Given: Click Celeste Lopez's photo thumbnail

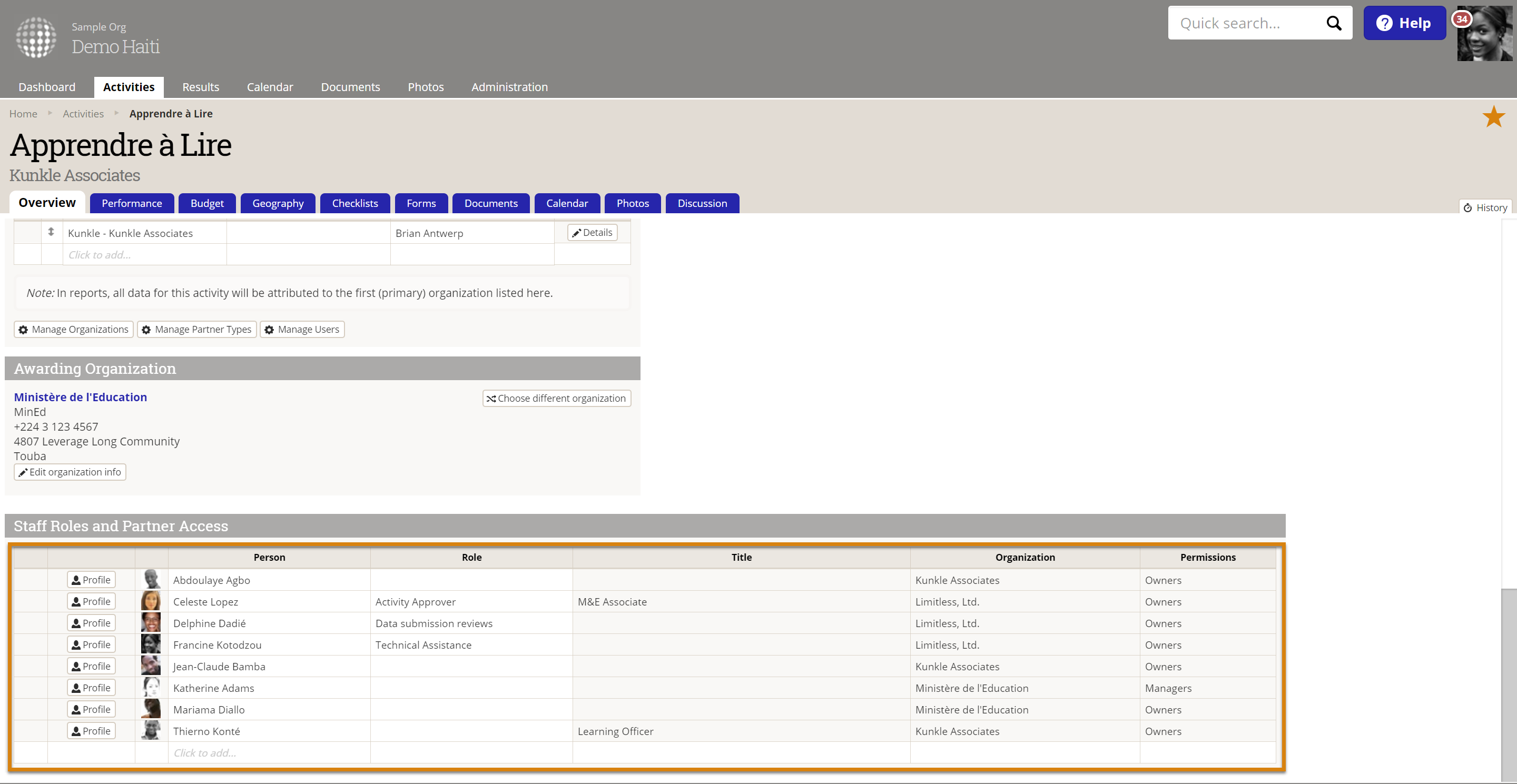Looking at the screenshot, I should (x=151, y=601).
